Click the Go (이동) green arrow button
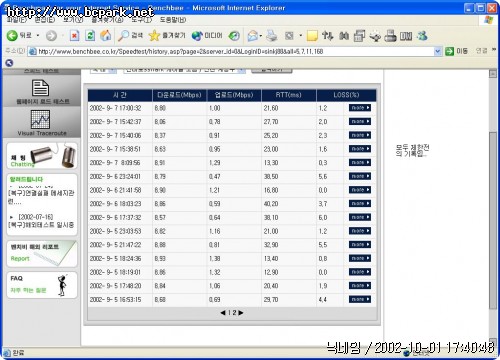Screen dimensions: 500x360 pos(457,51)
